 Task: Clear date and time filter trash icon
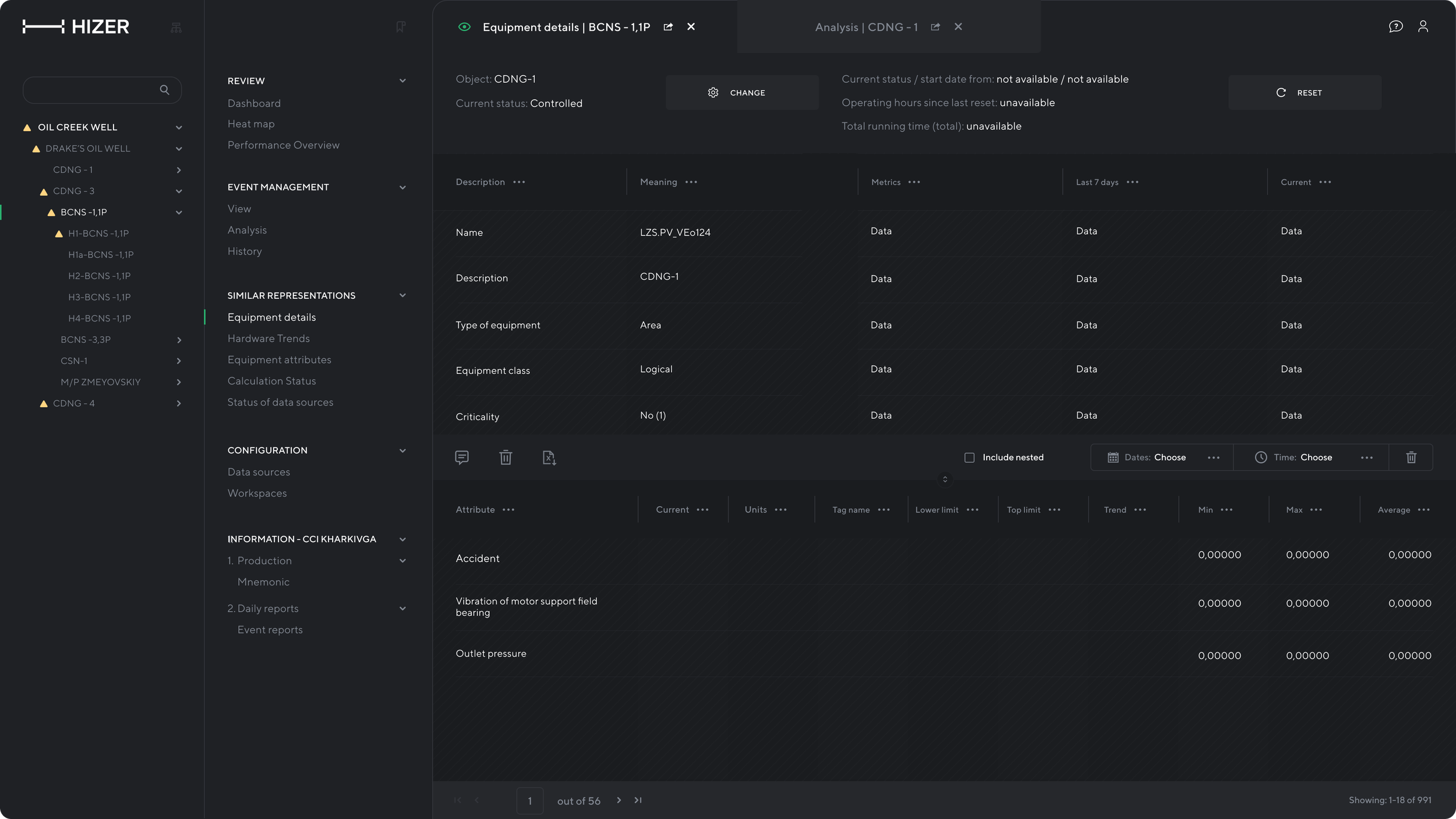click(1411, 457)
